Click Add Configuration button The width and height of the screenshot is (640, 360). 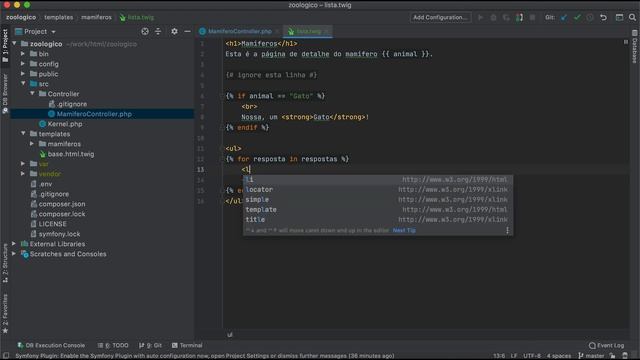(x=440, y=18)
